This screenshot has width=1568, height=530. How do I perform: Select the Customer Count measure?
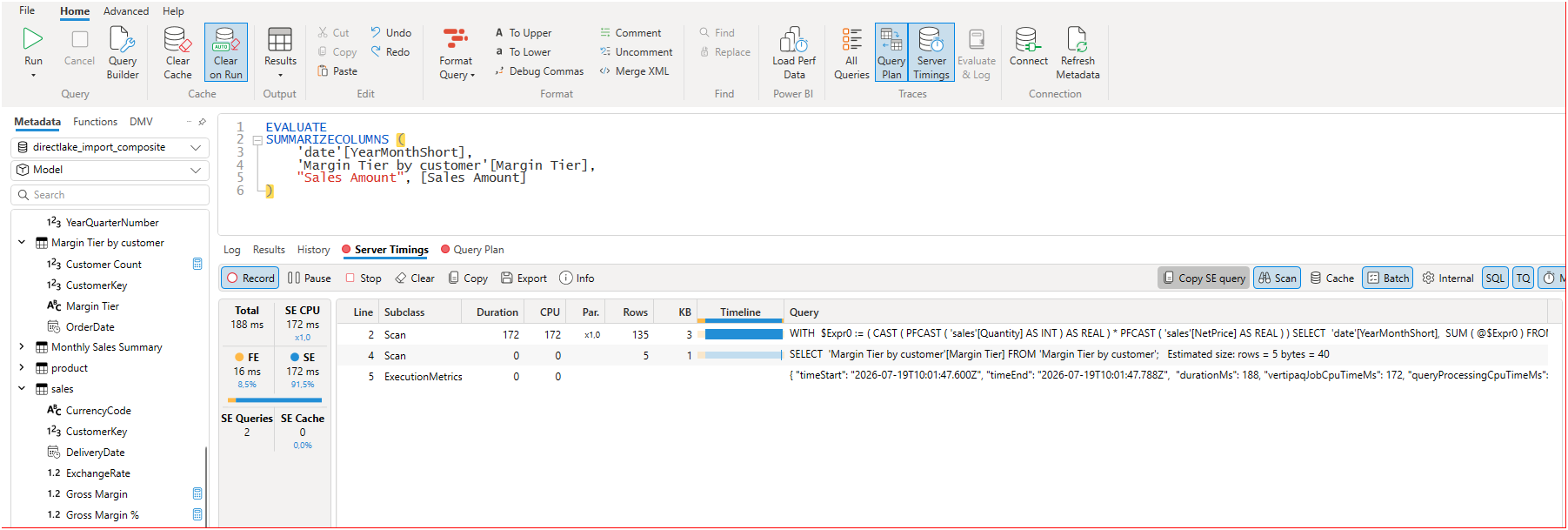click(x=103, y=265)
